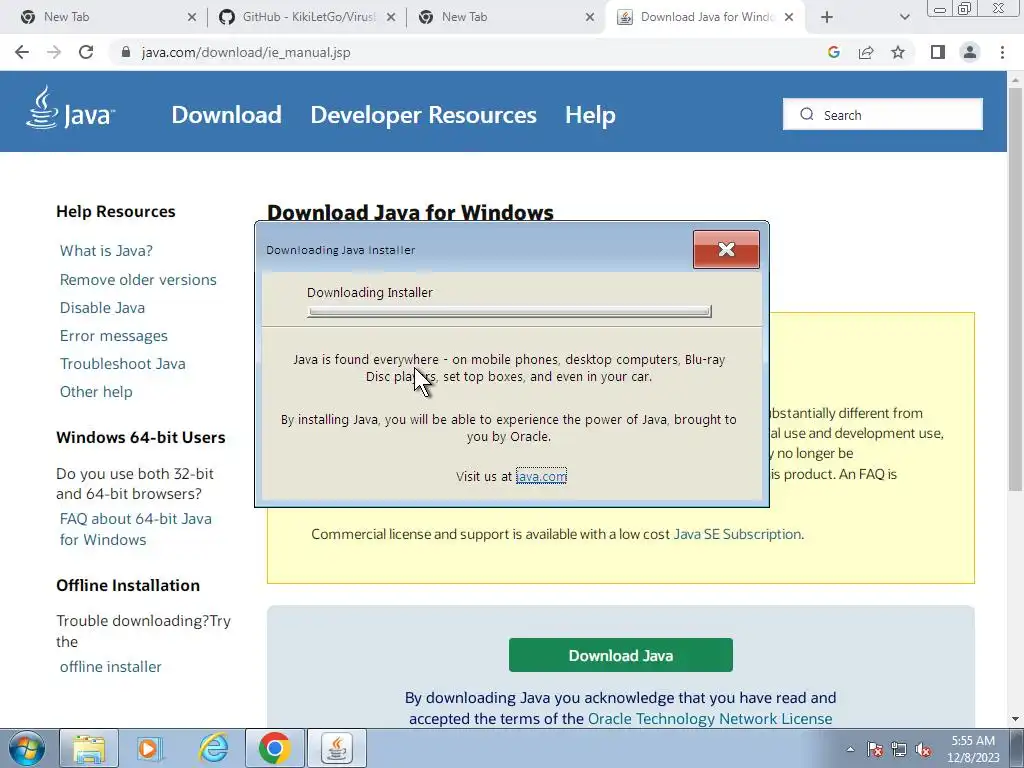Open the Chrome profile avatar

pos(970,52)
